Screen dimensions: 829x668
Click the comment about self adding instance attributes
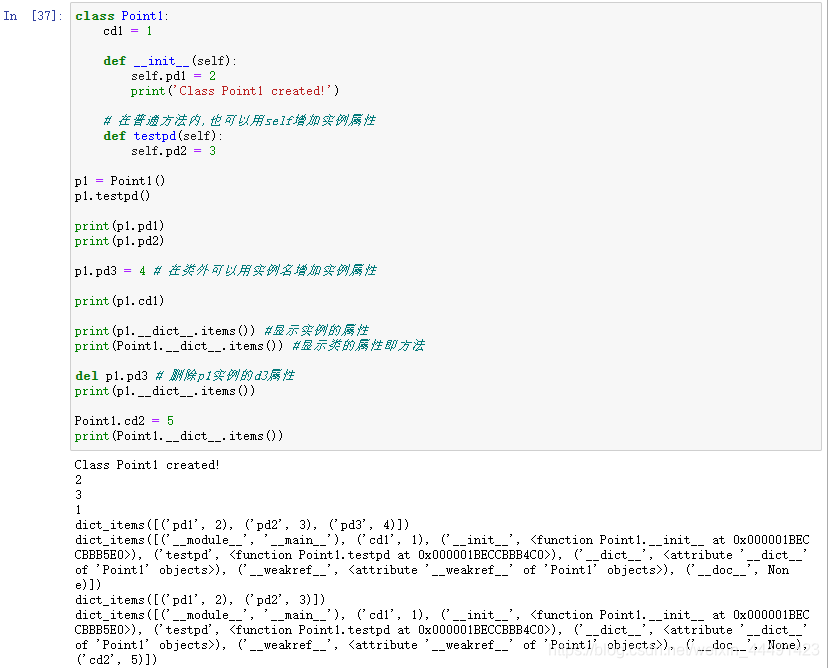click(240, 121)
